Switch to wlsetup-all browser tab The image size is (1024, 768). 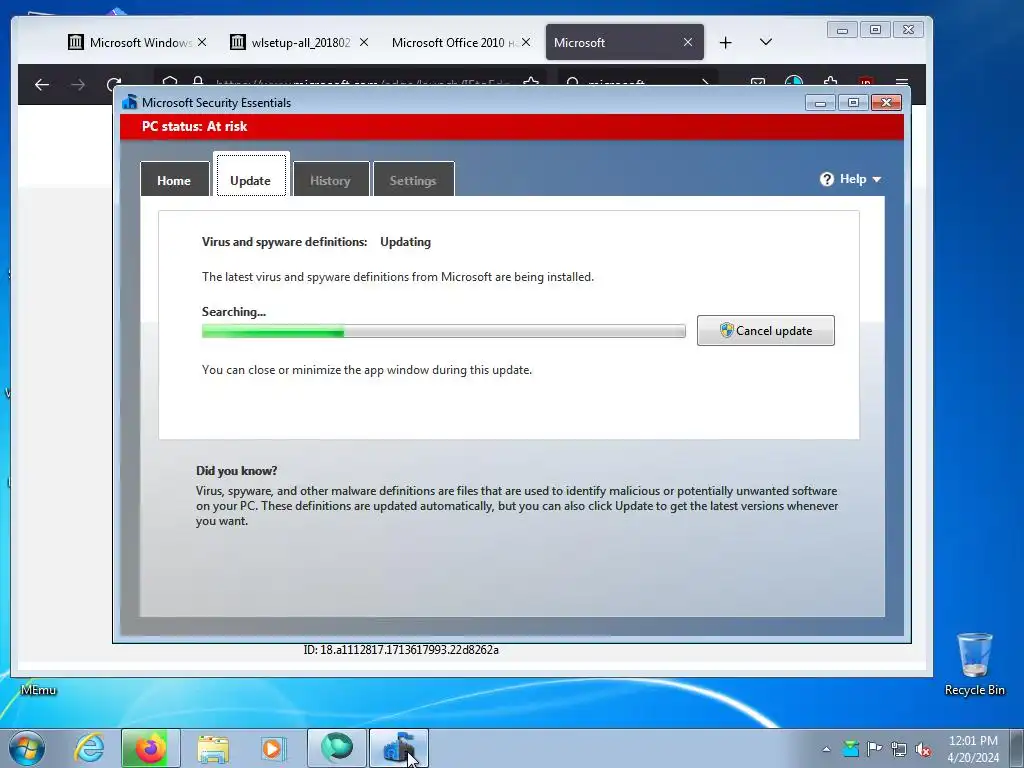tap(299, 42)
